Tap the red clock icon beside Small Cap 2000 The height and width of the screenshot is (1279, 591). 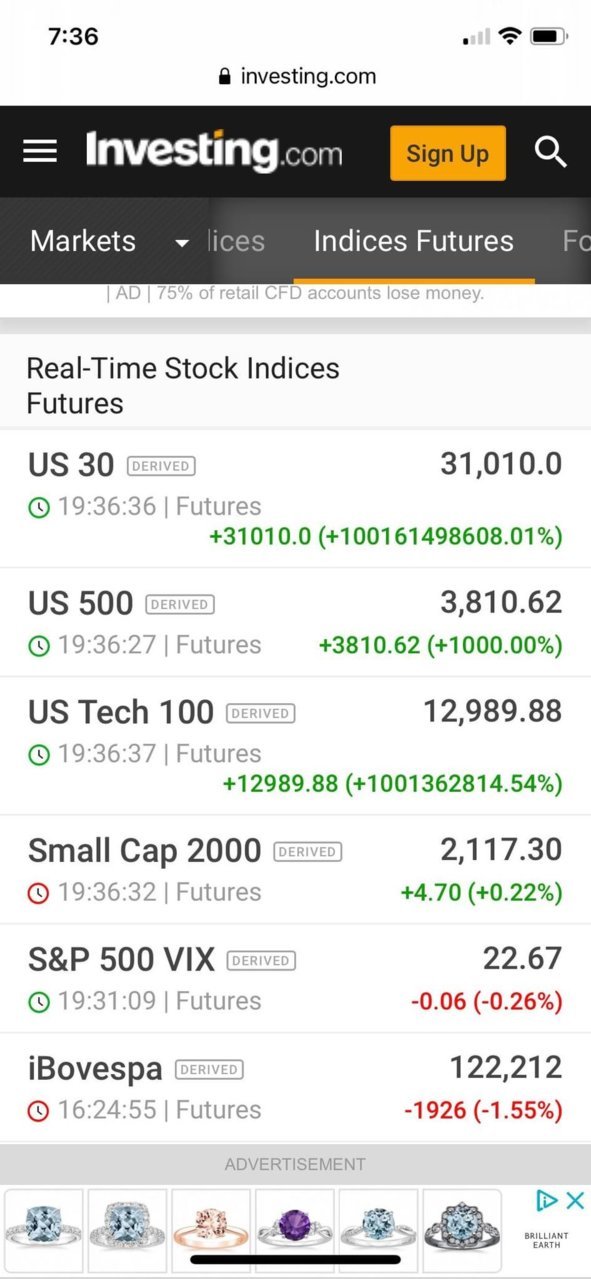coord(38,893)
